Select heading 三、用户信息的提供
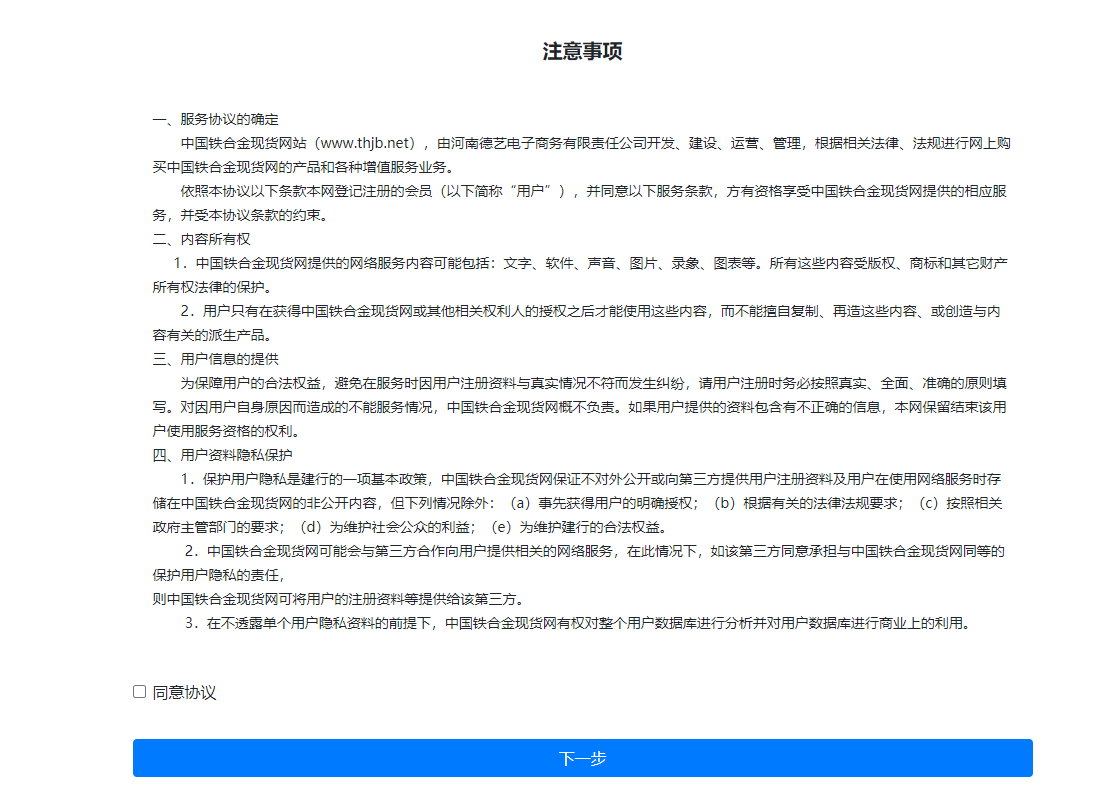Viewport: 1103px width, 812px height. (215, 359)
